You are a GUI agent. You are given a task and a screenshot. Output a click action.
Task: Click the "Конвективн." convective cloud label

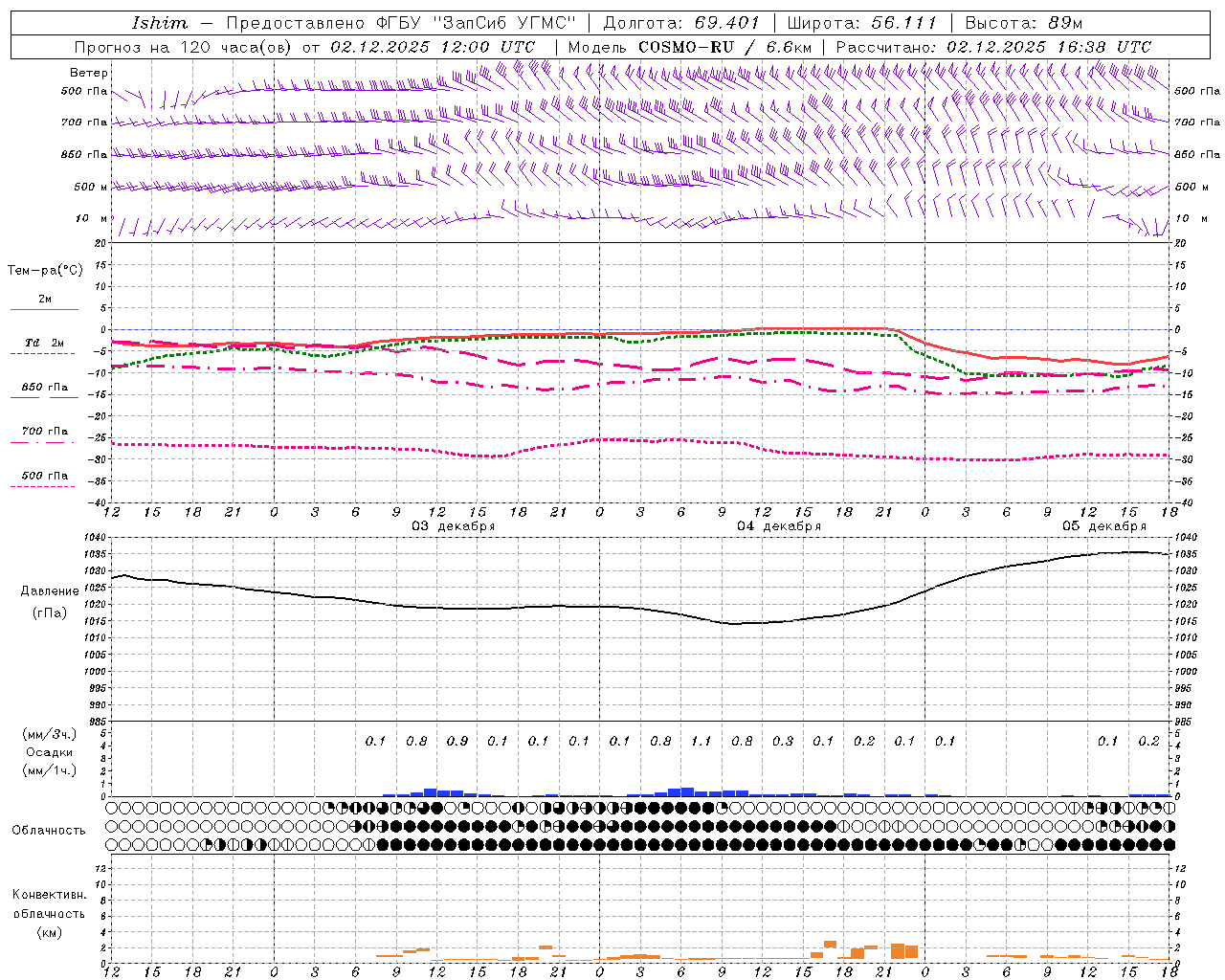pyautogui.click(x=49, y=895)
